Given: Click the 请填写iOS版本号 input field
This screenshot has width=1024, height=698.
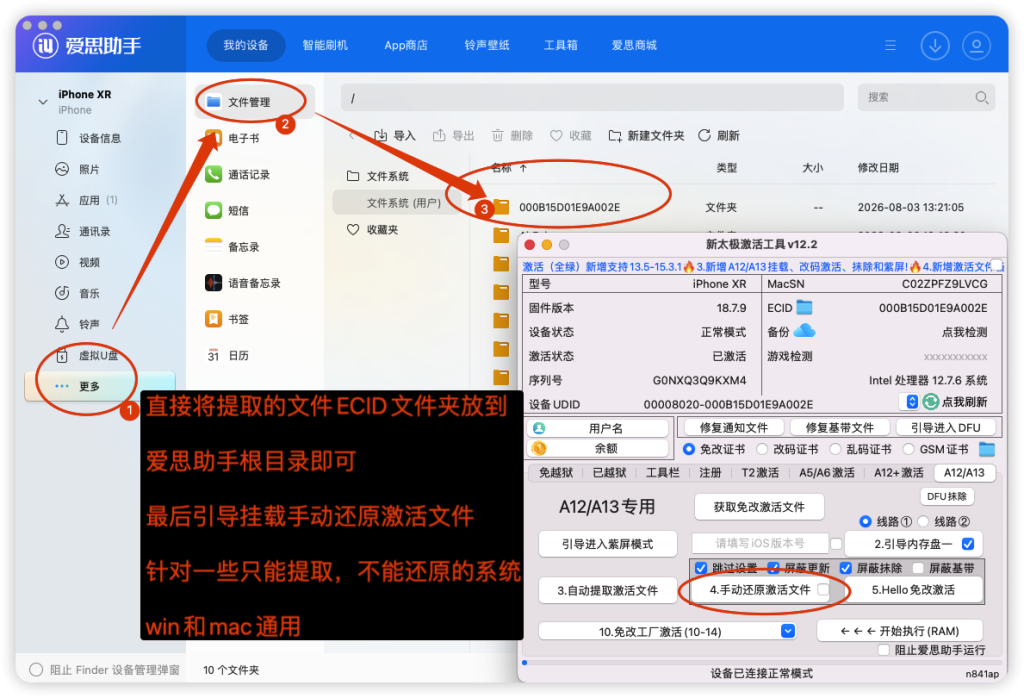Looking at the screenshot, I should click(x=760, y=543).
